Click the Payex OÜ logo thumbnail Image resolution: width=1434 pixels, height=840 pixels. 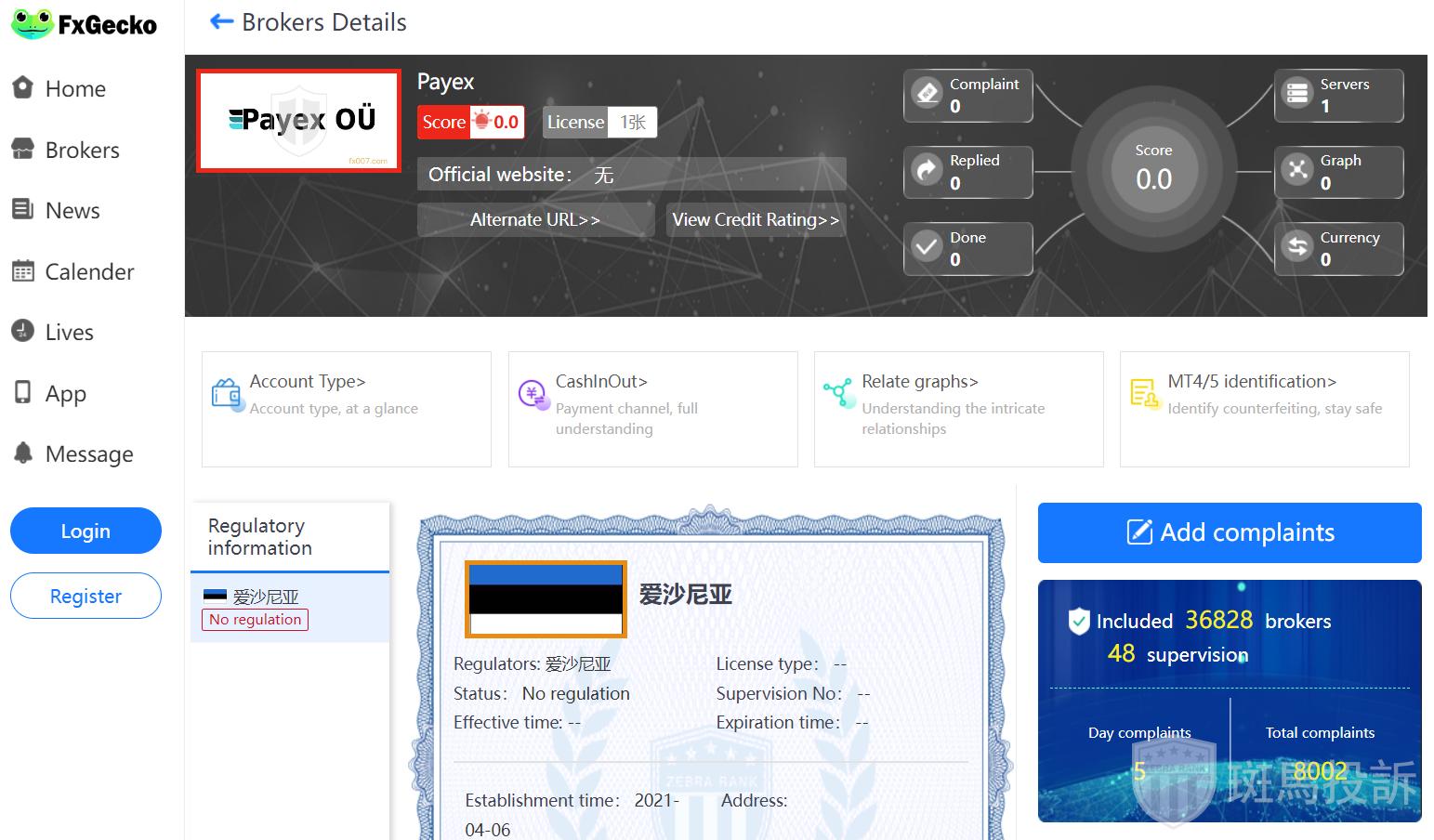(x=299, y=121)
